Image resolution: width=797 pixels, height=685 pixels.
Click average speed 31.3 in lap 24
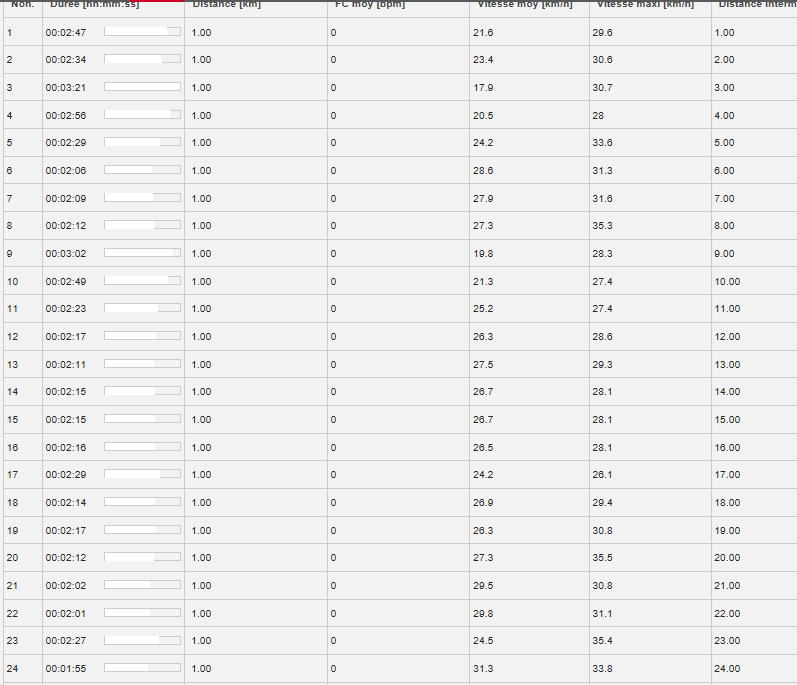pos(483,668)
